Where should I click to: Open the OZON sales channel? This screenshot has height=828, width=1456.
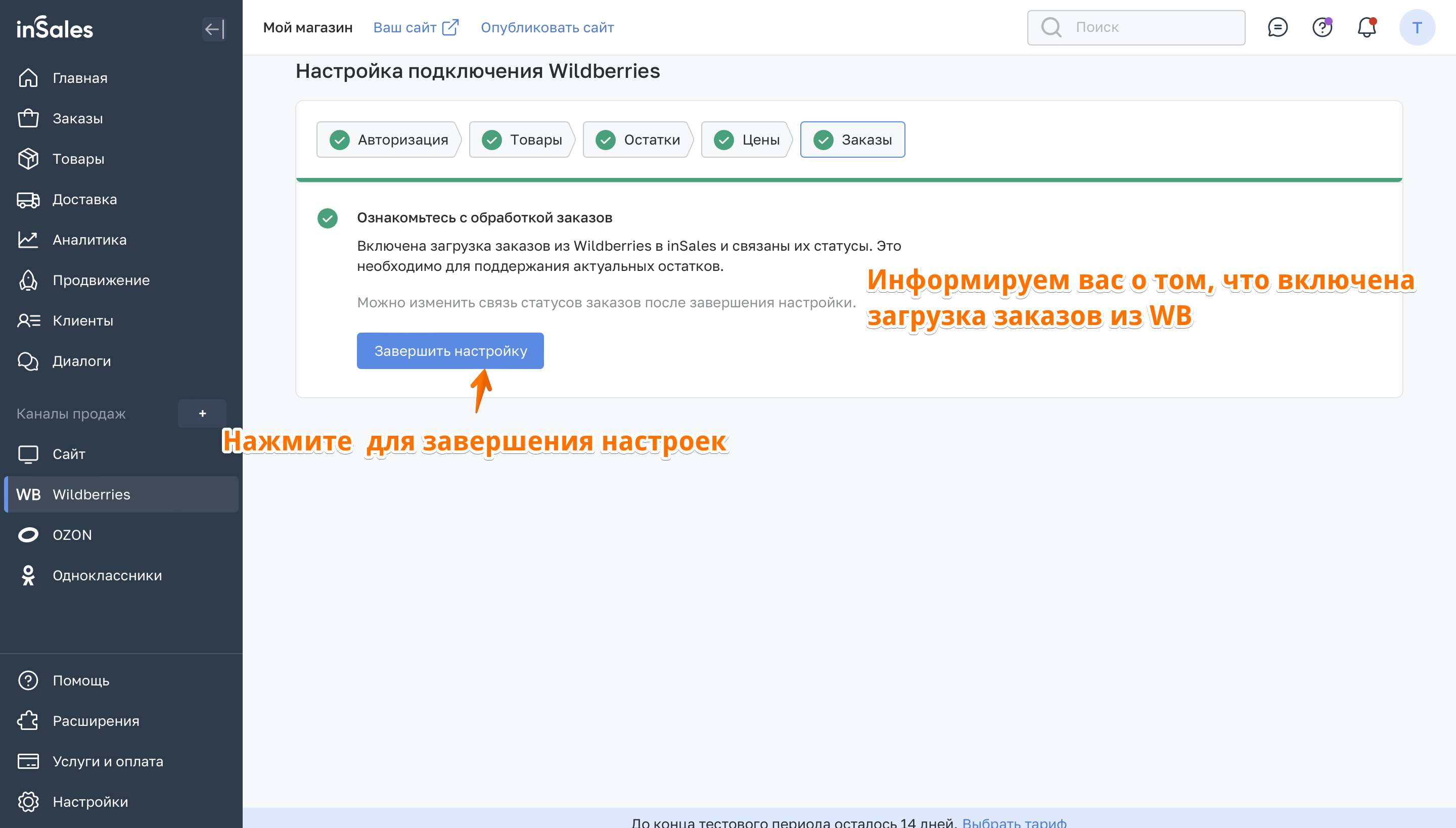tap(72, 535)
